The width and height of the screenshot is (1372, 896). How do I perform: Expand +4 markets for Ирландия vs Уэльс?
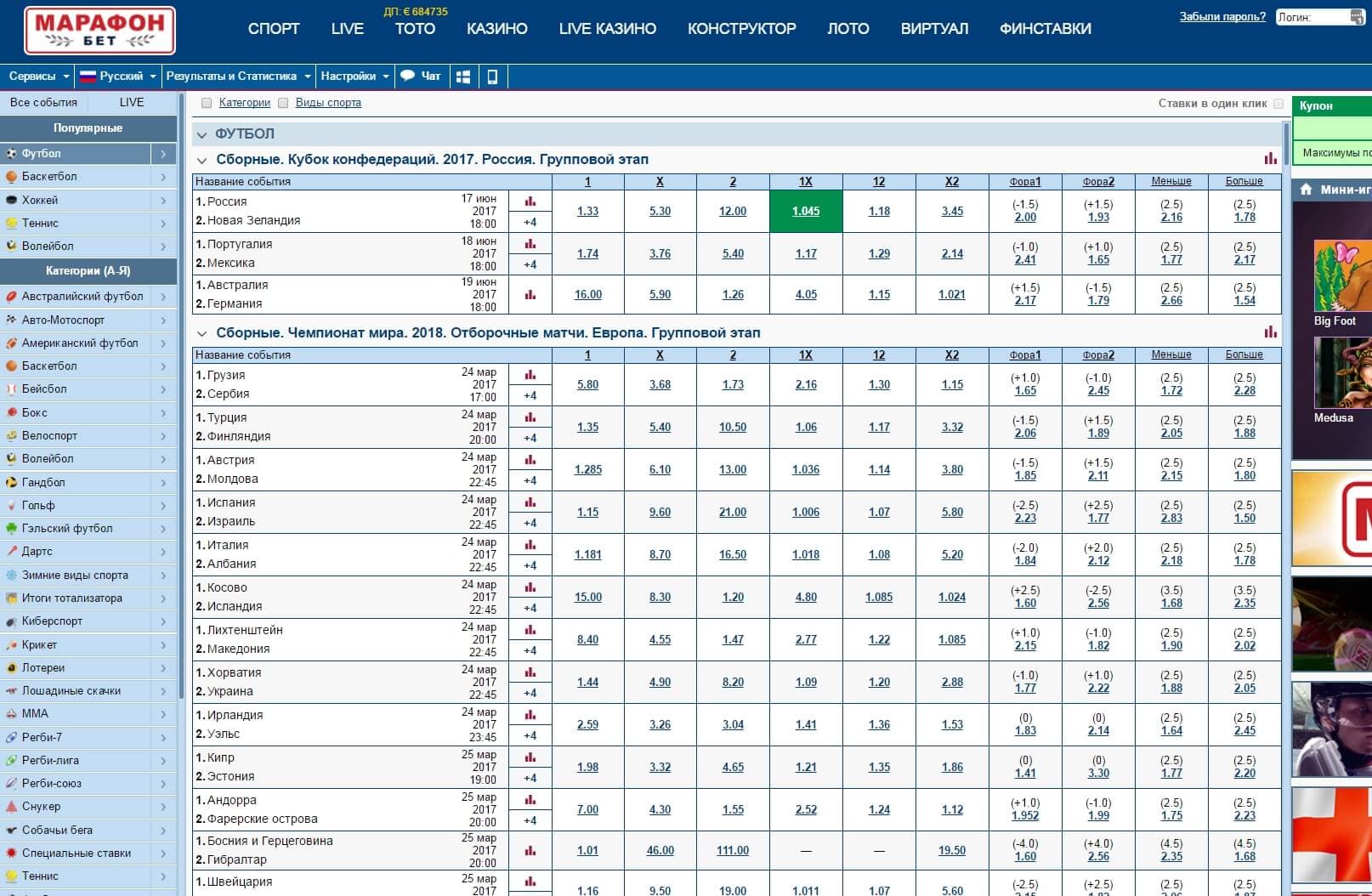click(530, 735)
